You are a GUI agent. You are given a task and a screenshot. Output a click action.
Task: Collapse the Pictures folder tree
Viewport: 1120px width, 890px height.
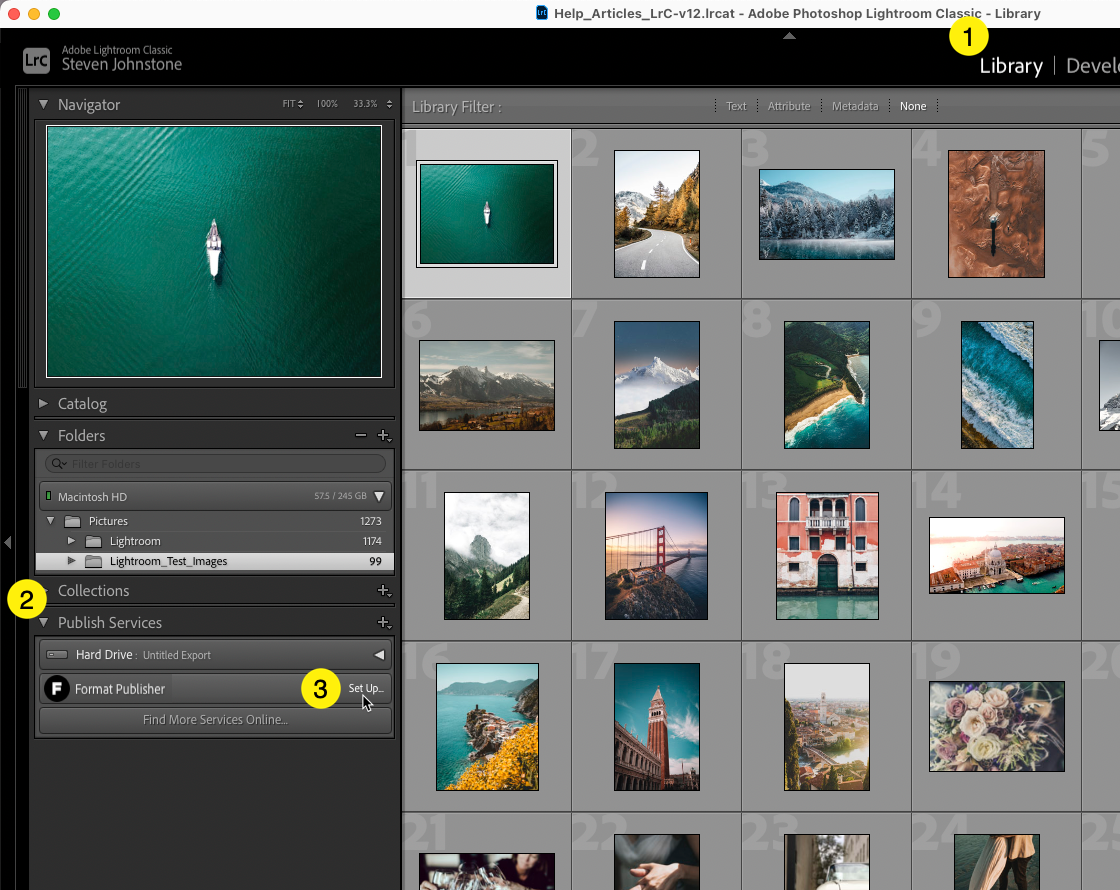[x=51, y=521]
